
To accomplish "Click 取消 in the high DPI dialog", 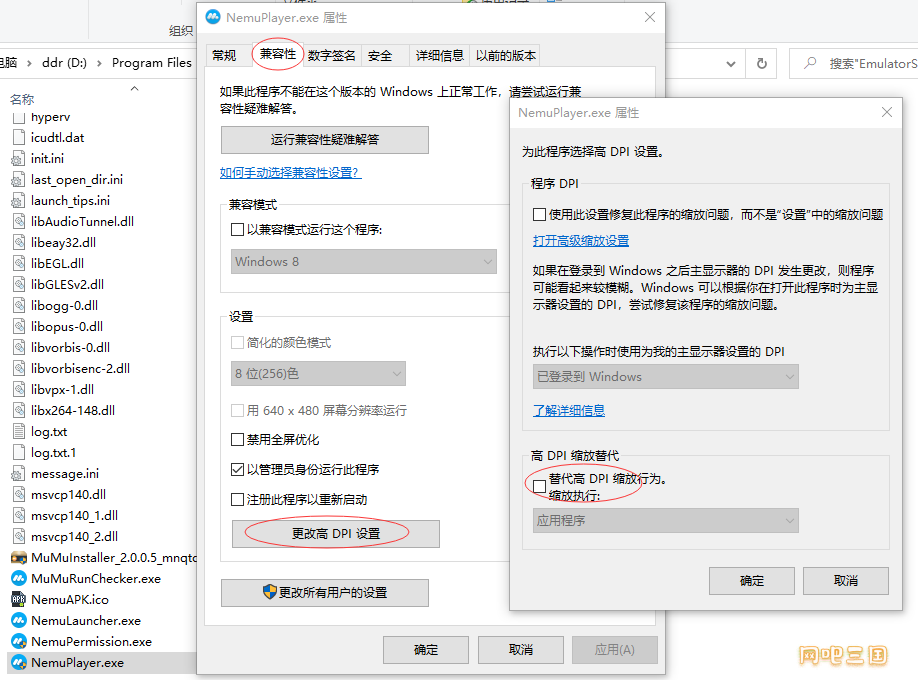I will pos(846,580).
